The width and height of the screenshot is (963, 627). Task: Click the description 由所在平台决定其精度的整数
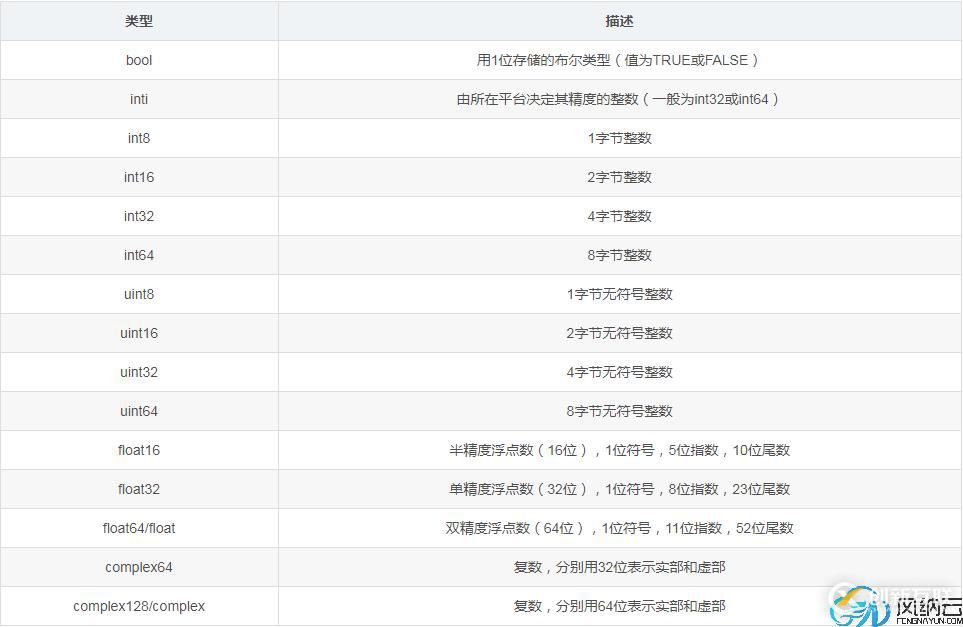pyautogui.click(x=618, y=99)
